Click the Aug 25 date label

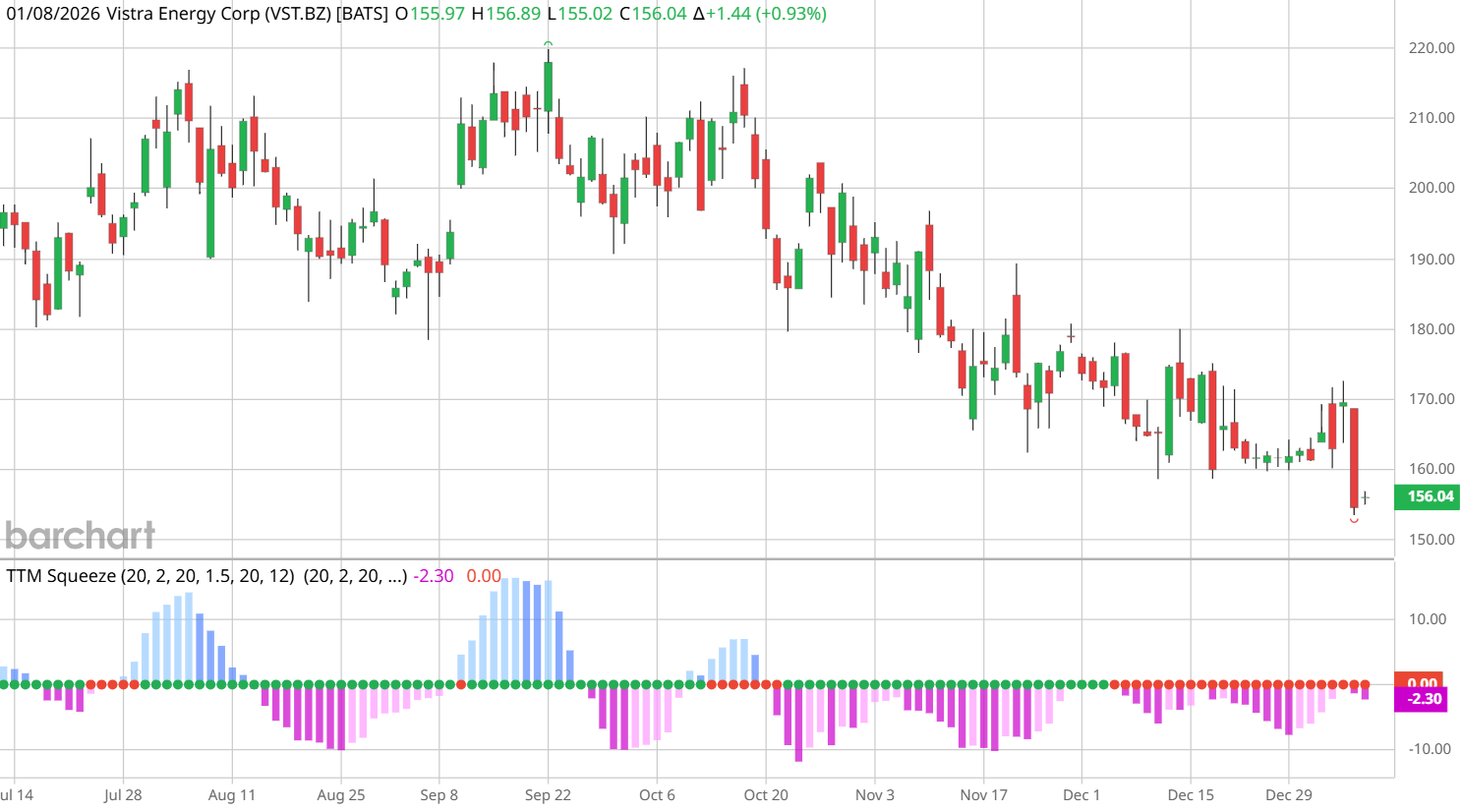pyautogui.click(x=341, y=795)
